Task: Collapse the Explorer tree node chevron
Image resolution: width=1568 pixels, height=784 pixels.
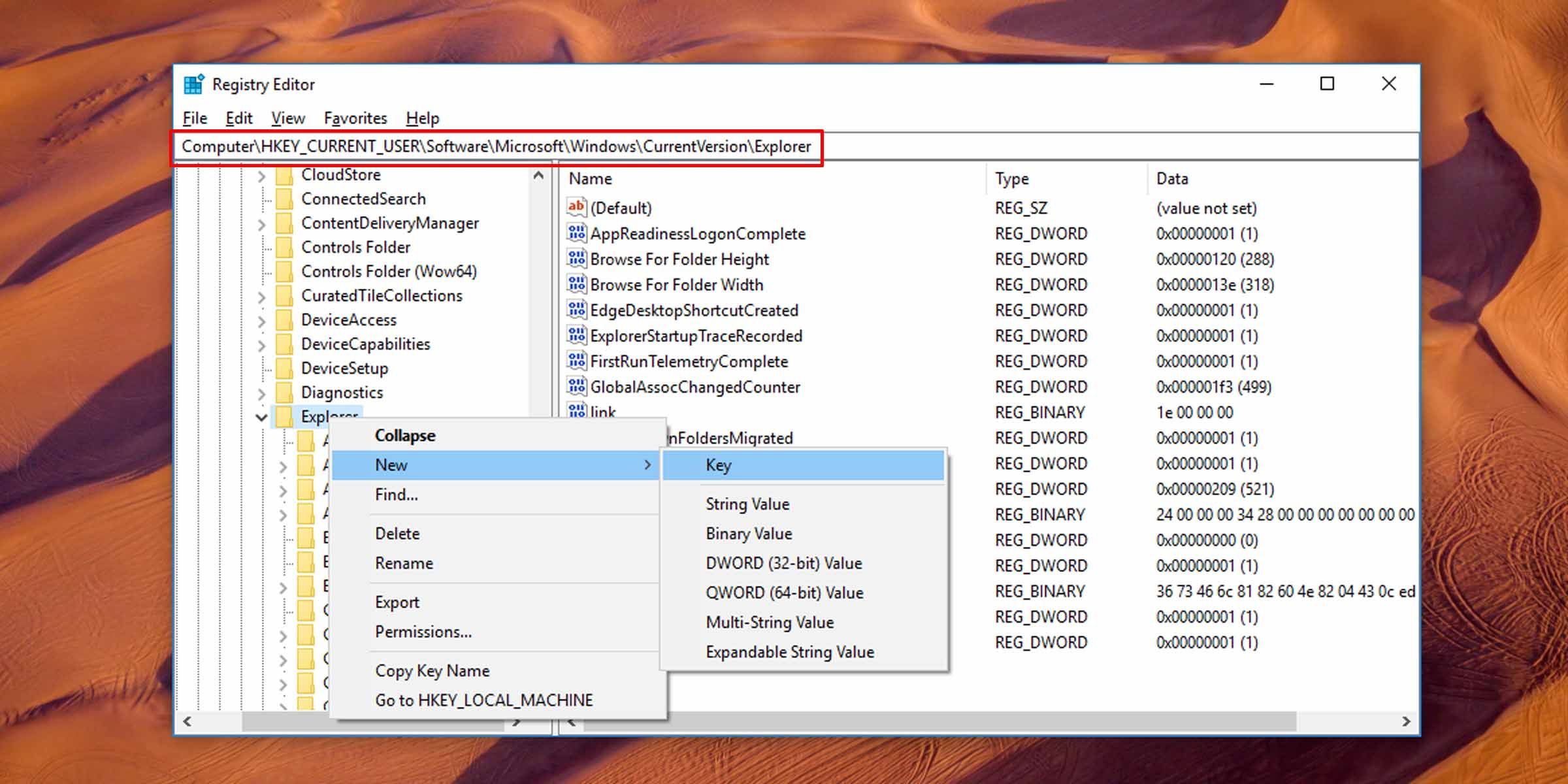Action: (x=261, y=416)
